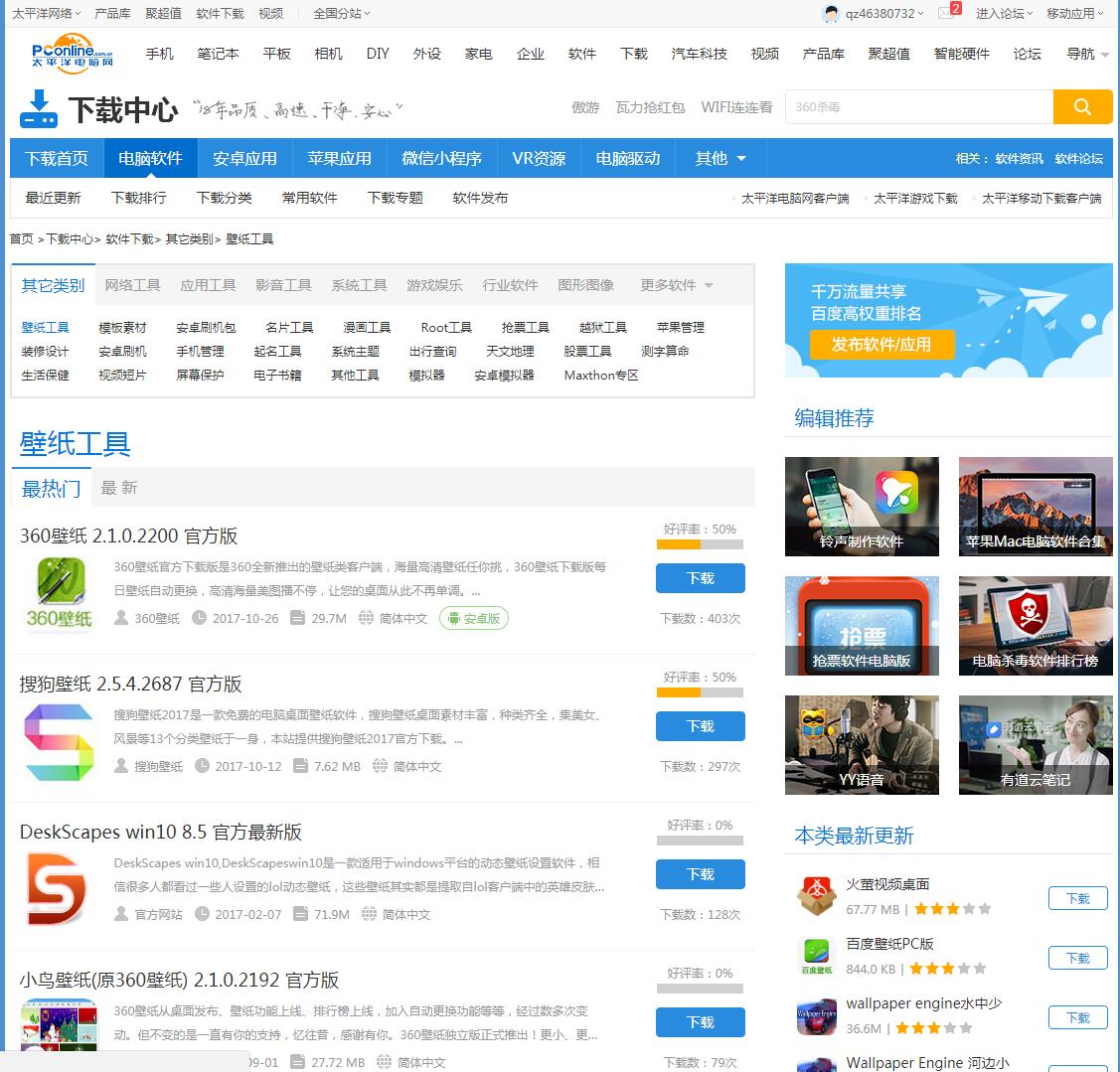
Task: Click the download center tray icon
Action: [39, 109]
